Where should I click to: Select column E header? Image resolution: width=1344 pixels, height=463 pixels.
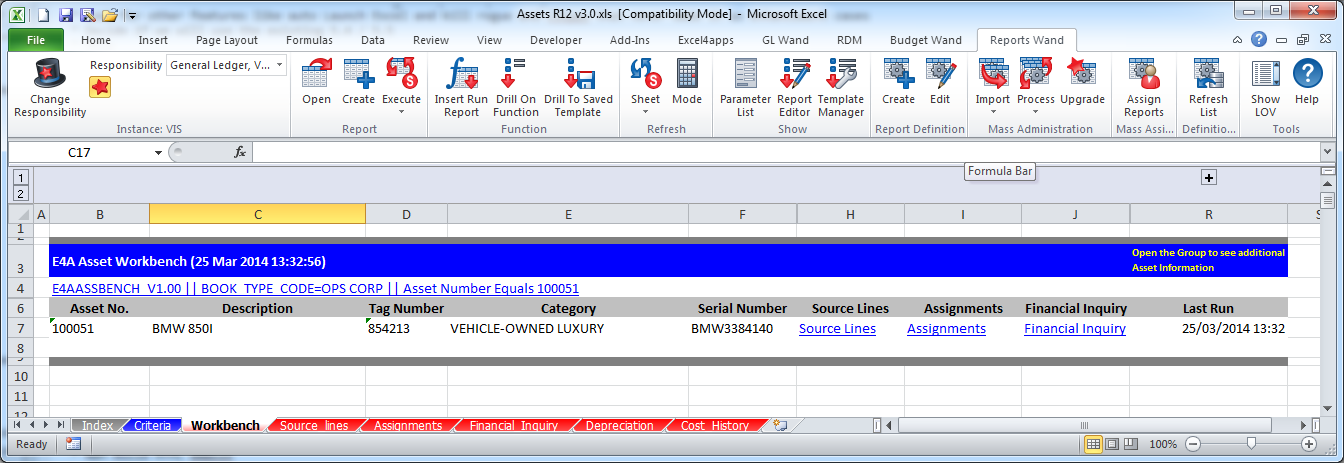[568, 214]
